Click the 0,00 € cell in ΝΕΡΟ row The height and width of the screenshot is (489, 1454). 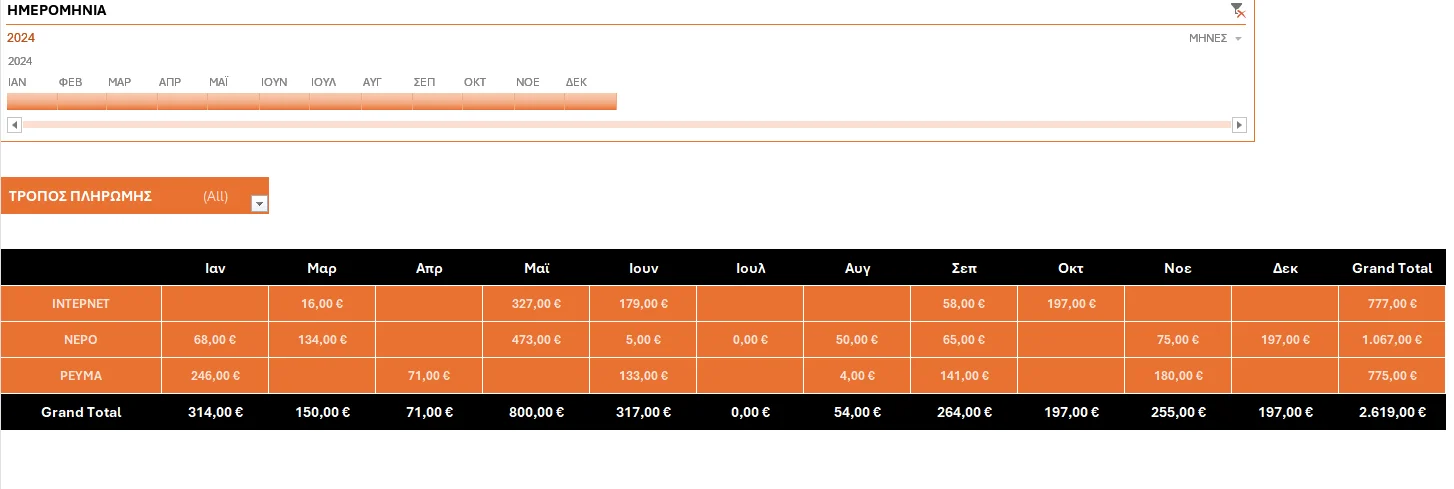click(750, 340)
